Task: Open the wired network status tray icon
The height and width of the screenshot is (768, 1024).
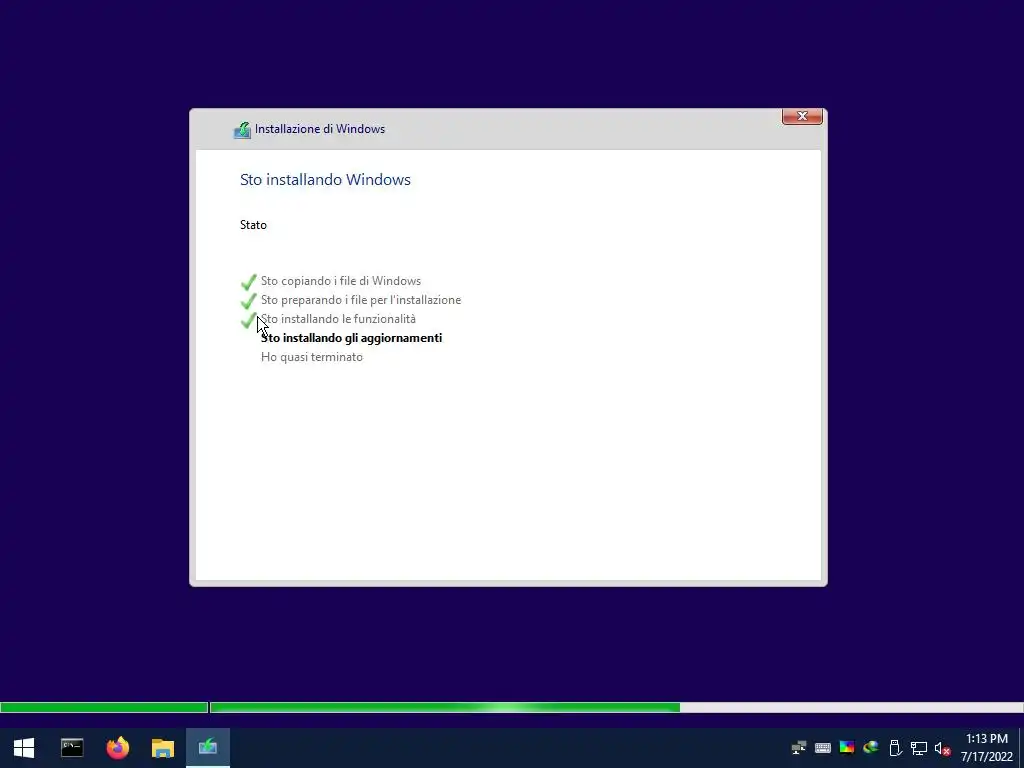Action: 919,748
